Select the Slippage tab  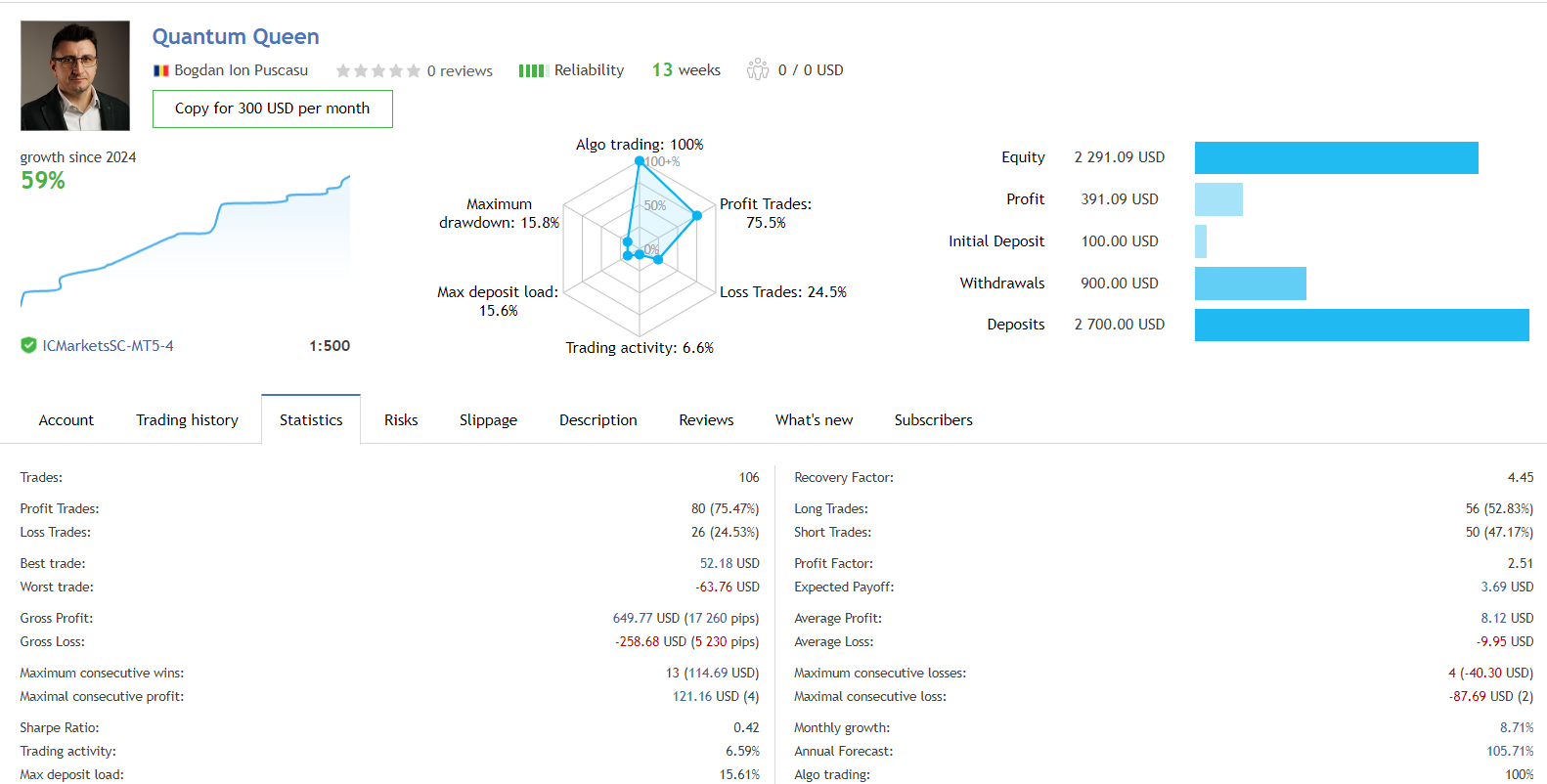[x=488, y=420]
